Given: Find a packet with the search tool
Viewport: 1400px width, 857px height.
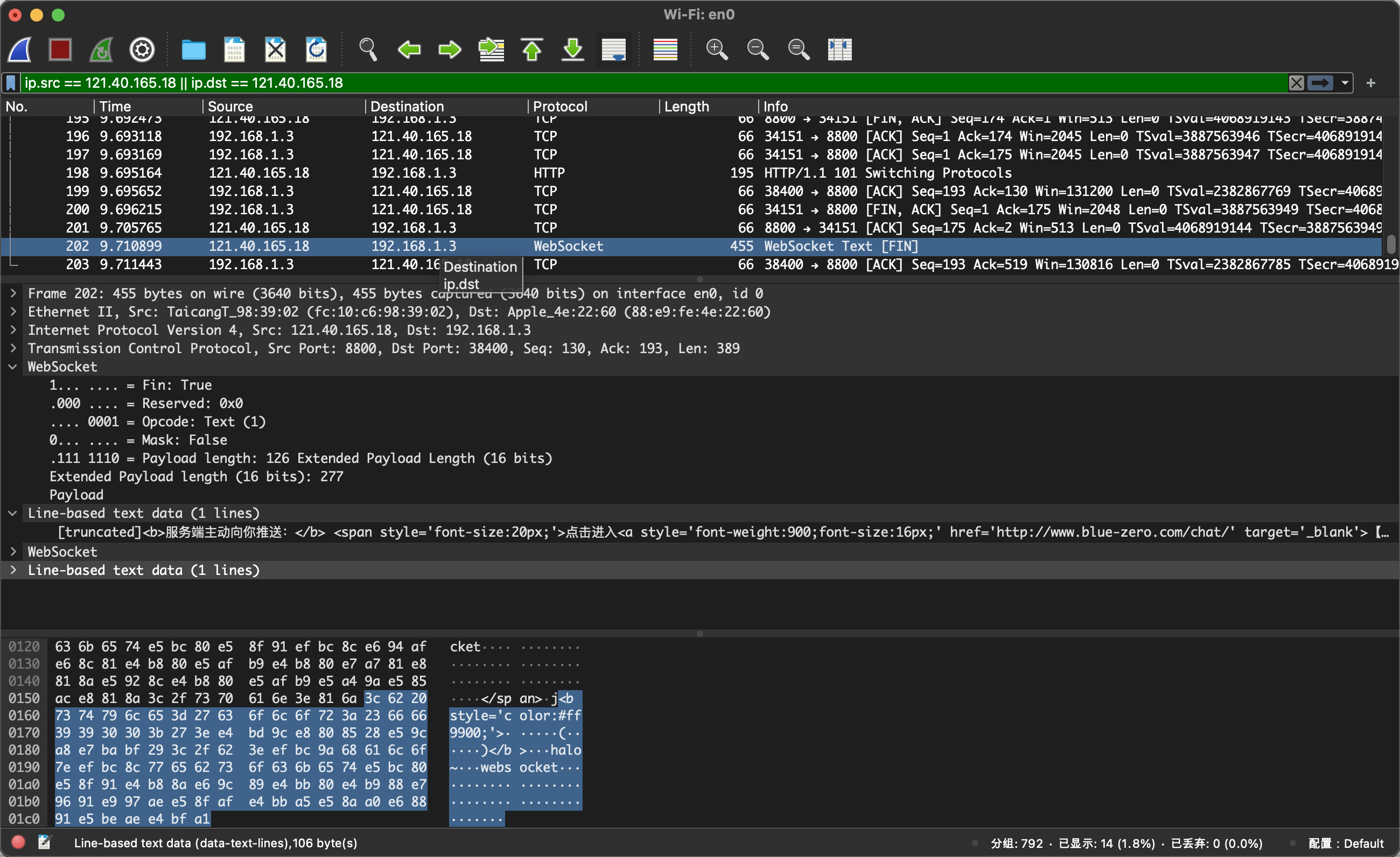Looking at the screenshot, I should pos(368,50).
